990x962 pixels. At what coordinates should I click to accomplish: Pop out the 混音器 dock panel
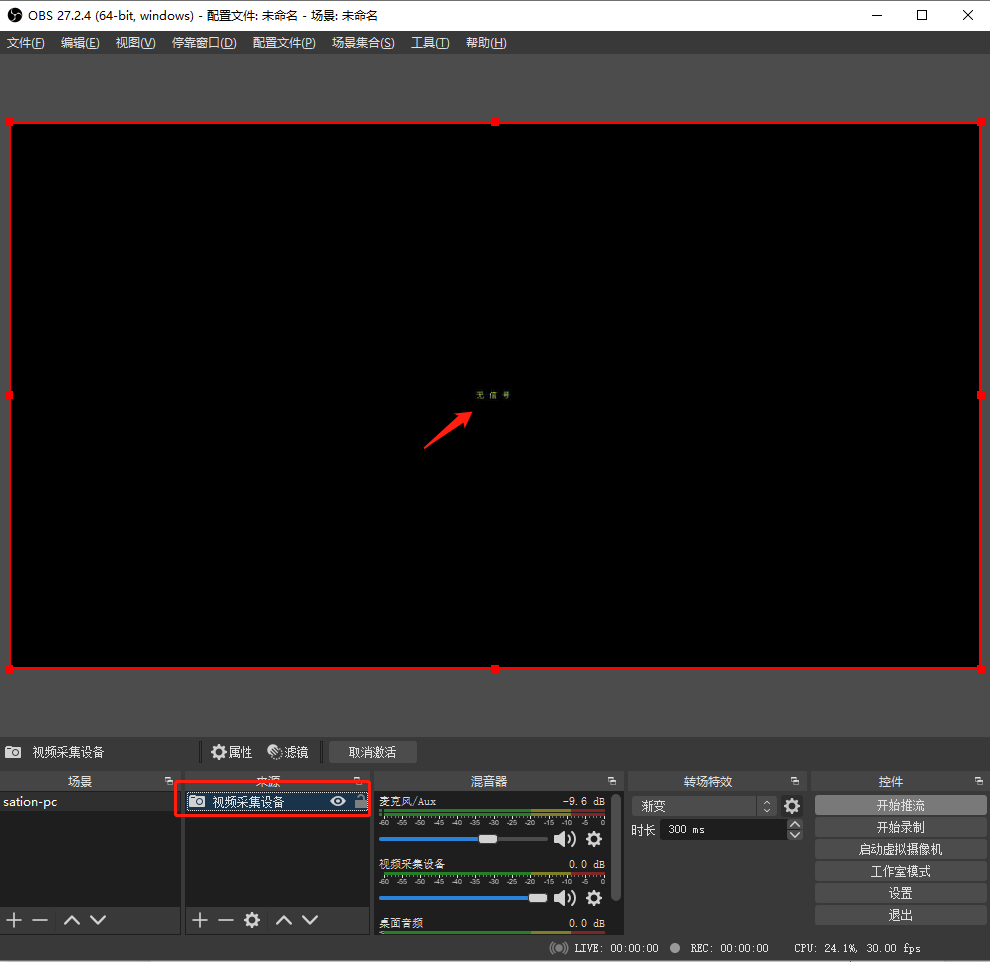611,781
